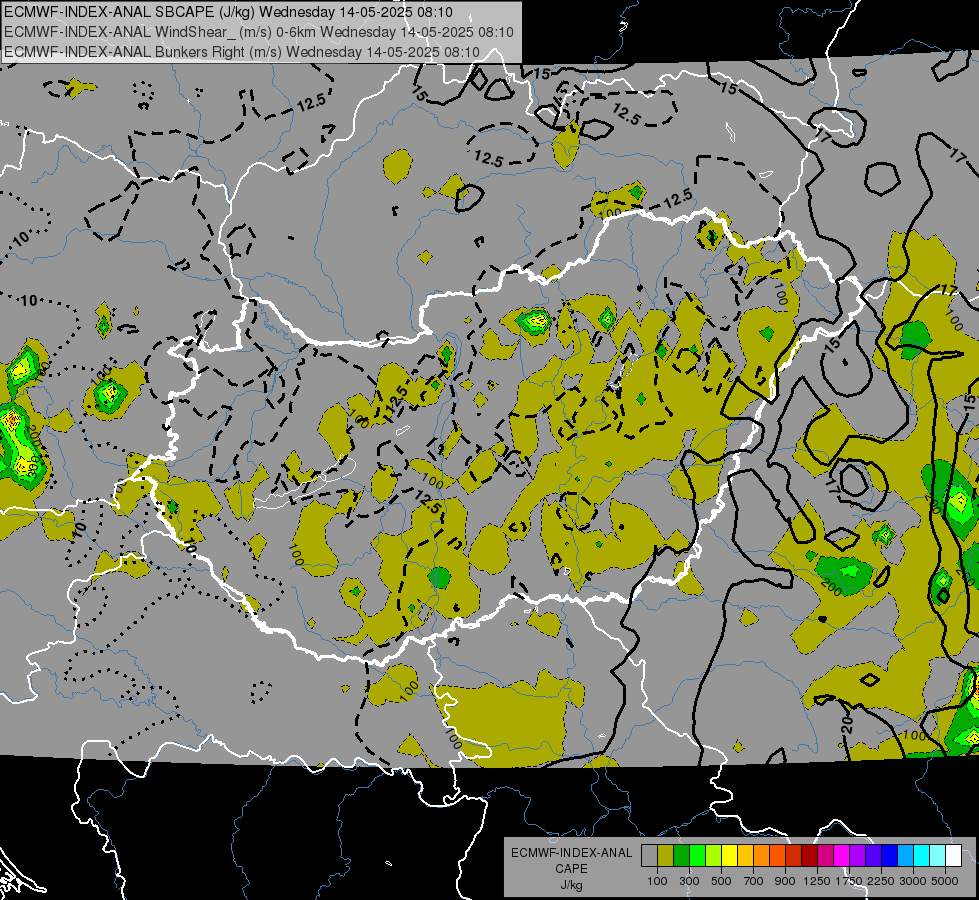979x900 pixels.
Task: Select the pure yellow legend swatch
Action: (730, 855)
